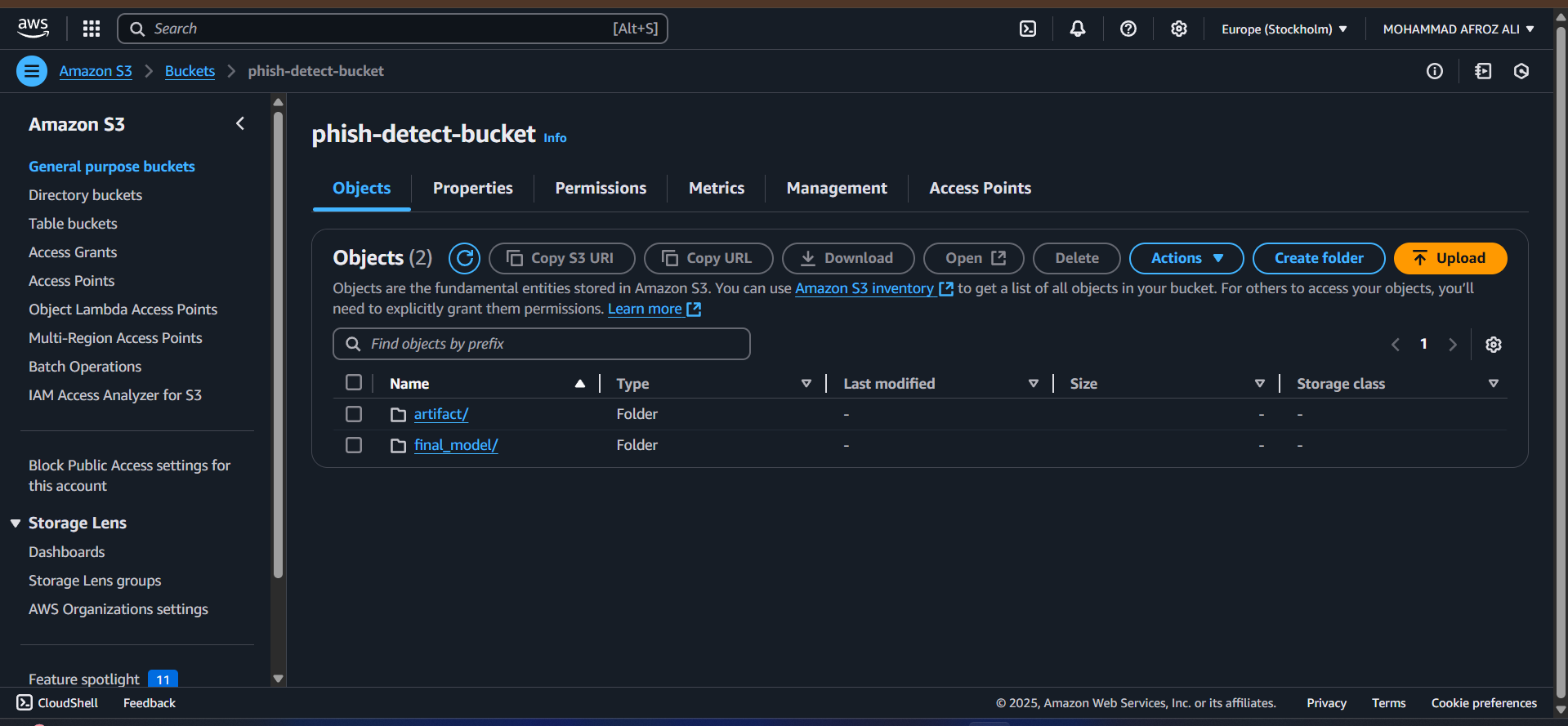Switch to the Properties tab
Image resolution: width=1568 pixels, height=726 pixels.
pyautogui.click(x=472, y=188)
